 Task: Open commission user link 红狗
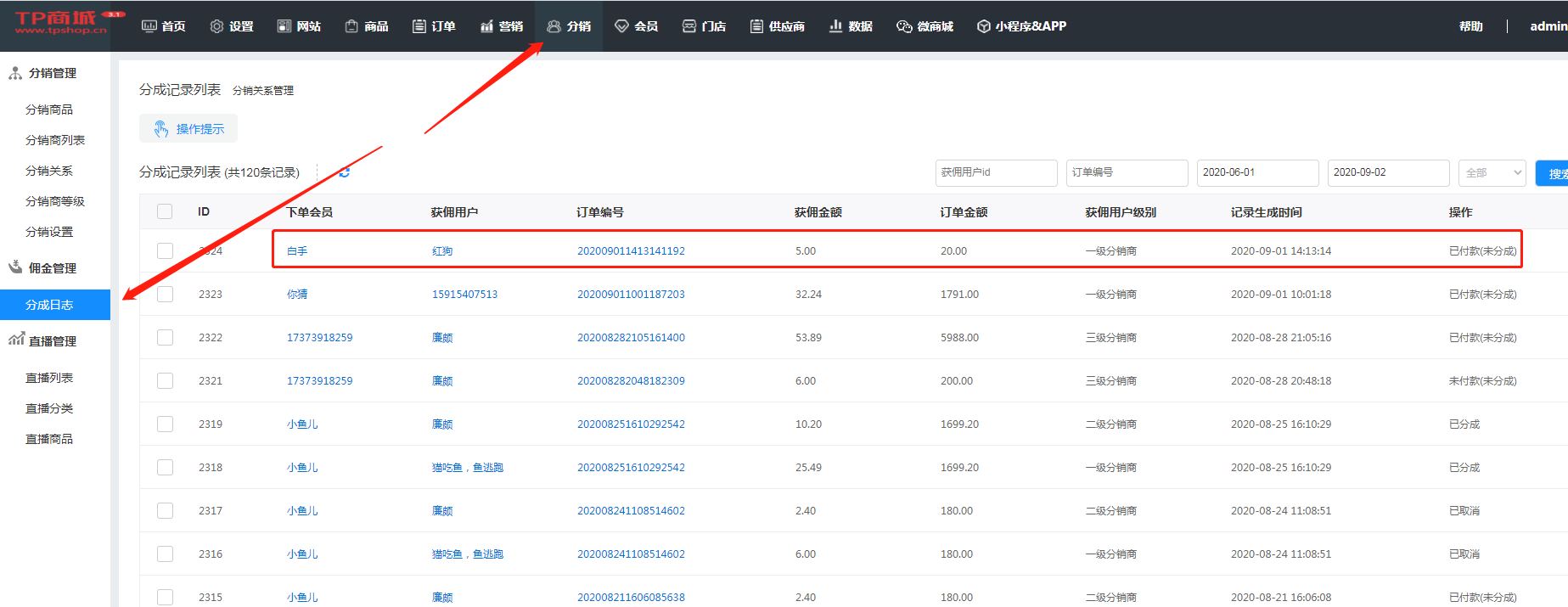(x=442, y=251)
